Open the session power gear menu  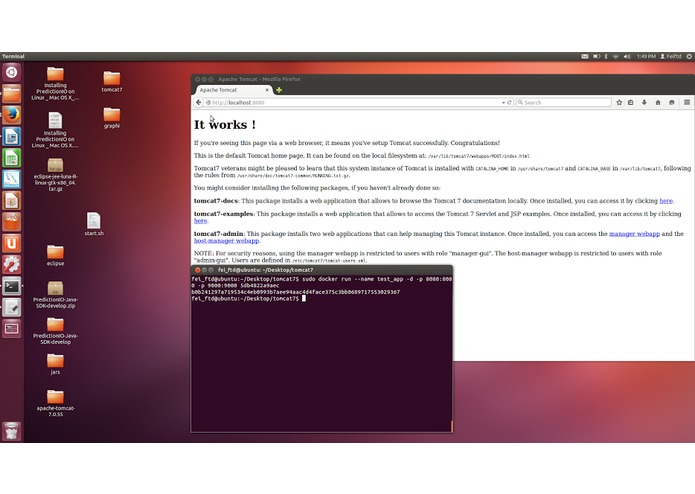[x=689, y=56]
